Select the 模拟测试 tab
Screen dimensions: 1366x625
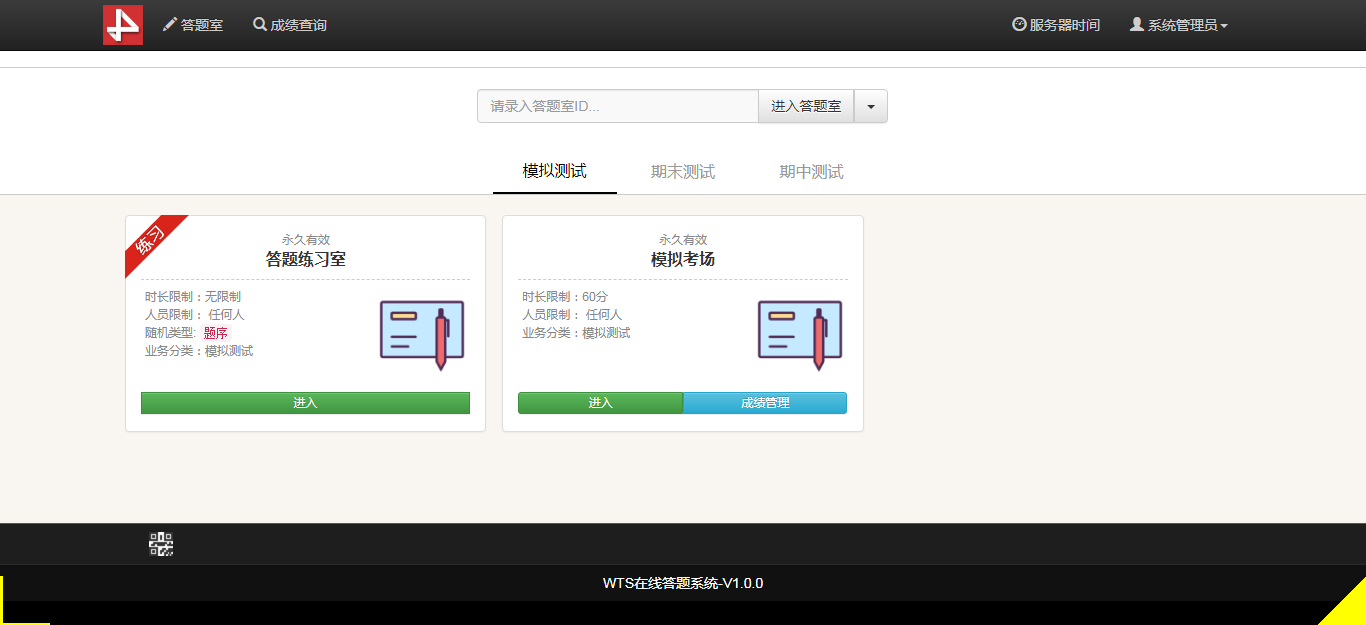554,171
